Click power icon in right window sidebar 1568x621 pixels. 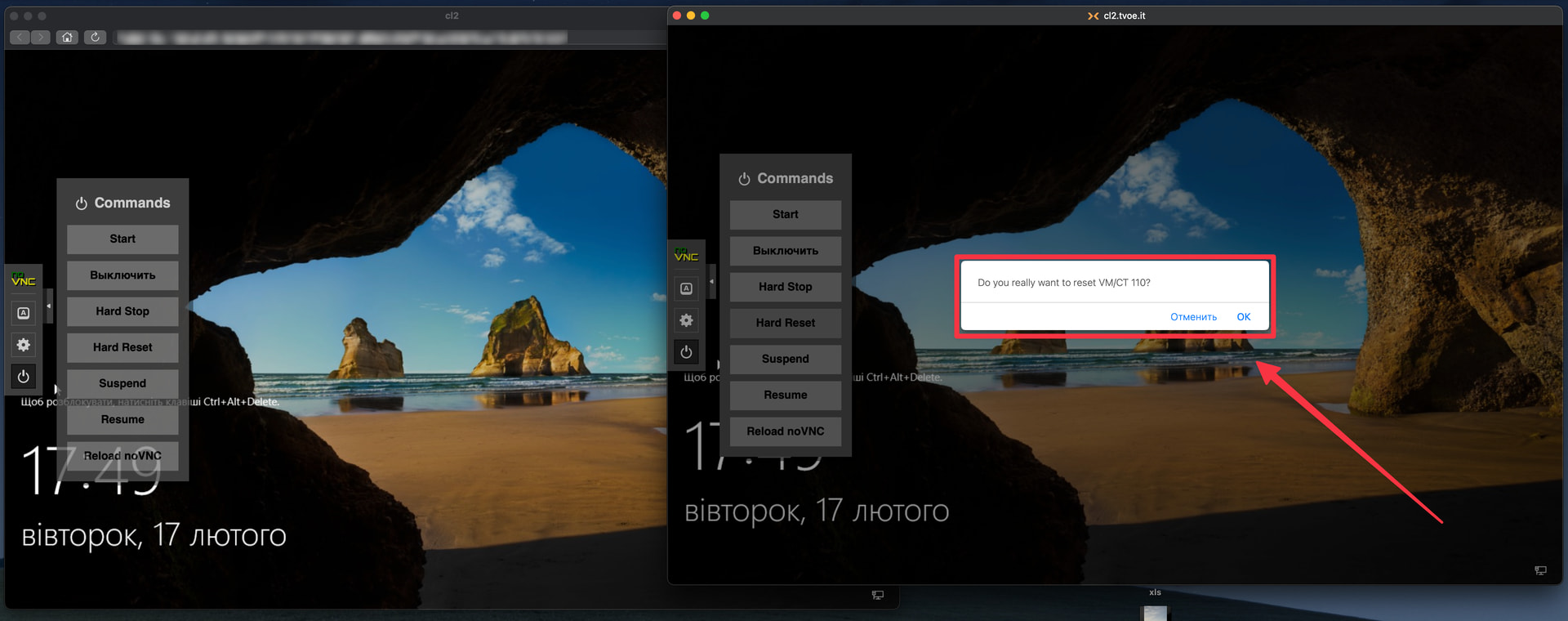[x=686, y=352]
